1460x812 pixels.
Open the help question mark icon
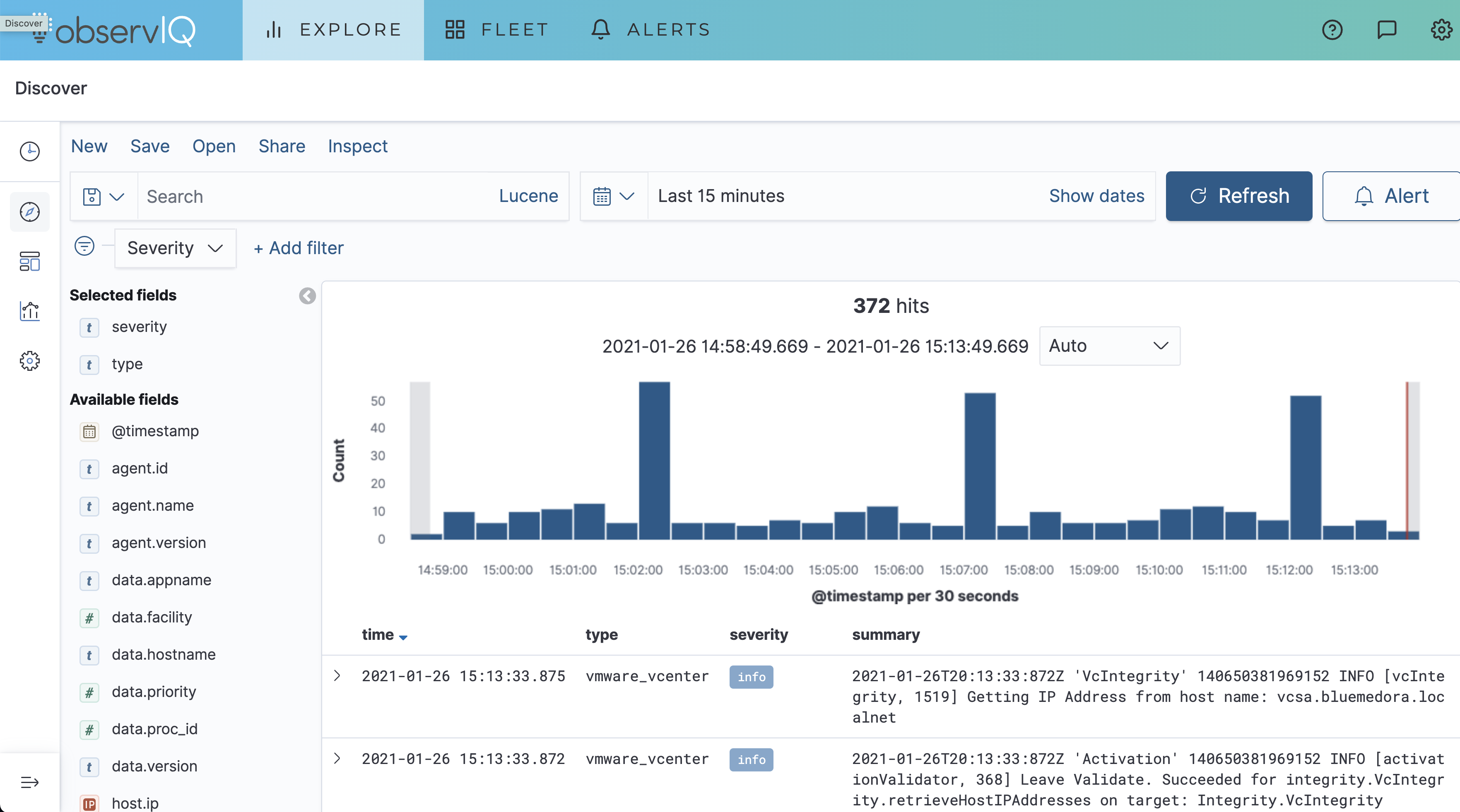(1332, 29)
